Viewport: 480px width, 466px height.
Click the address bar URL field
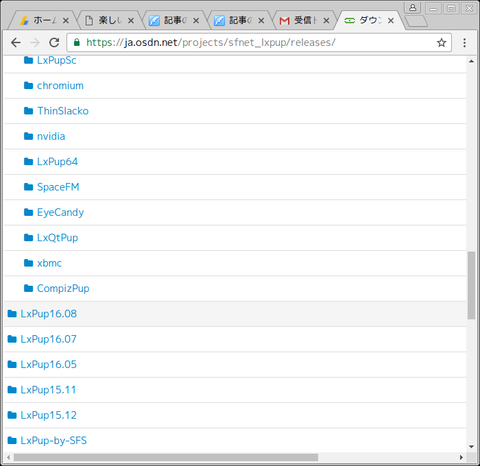(259, 43)
